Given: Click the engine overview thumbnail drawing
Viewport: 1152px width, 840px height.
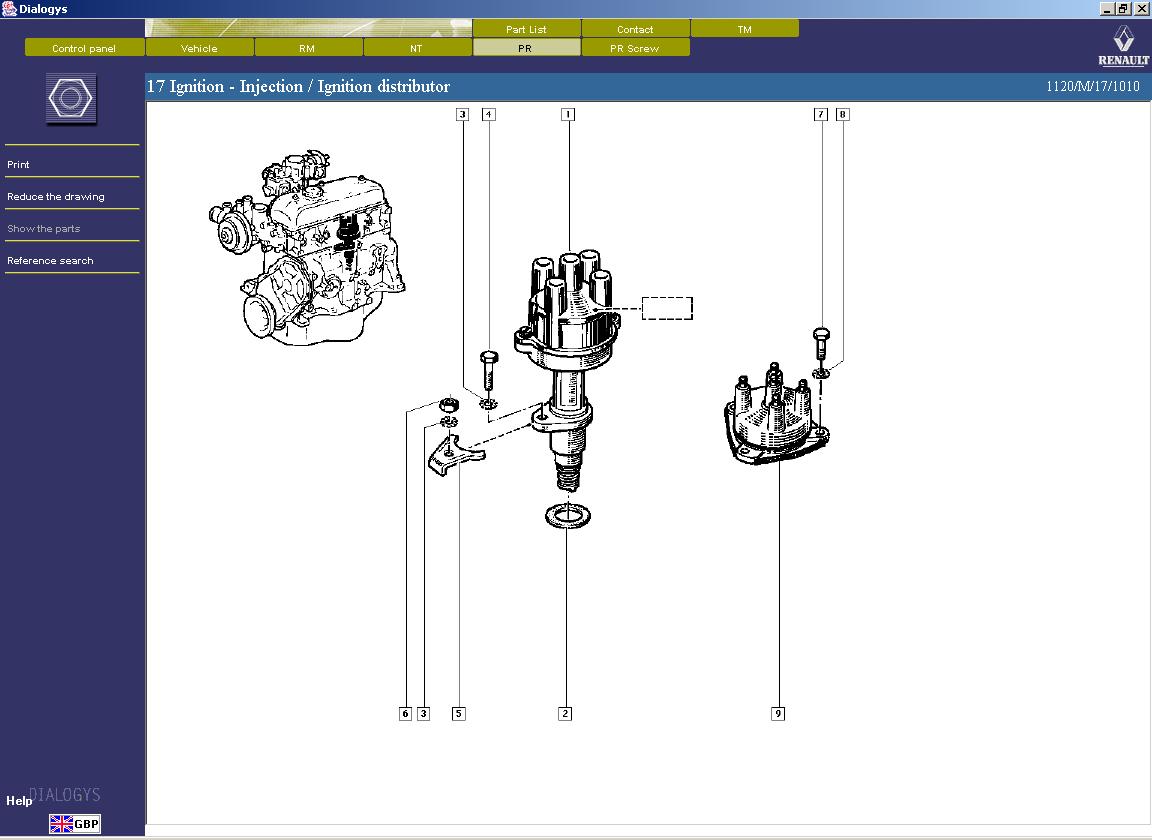Looking at the screenshot, I should tap(306, 248).
